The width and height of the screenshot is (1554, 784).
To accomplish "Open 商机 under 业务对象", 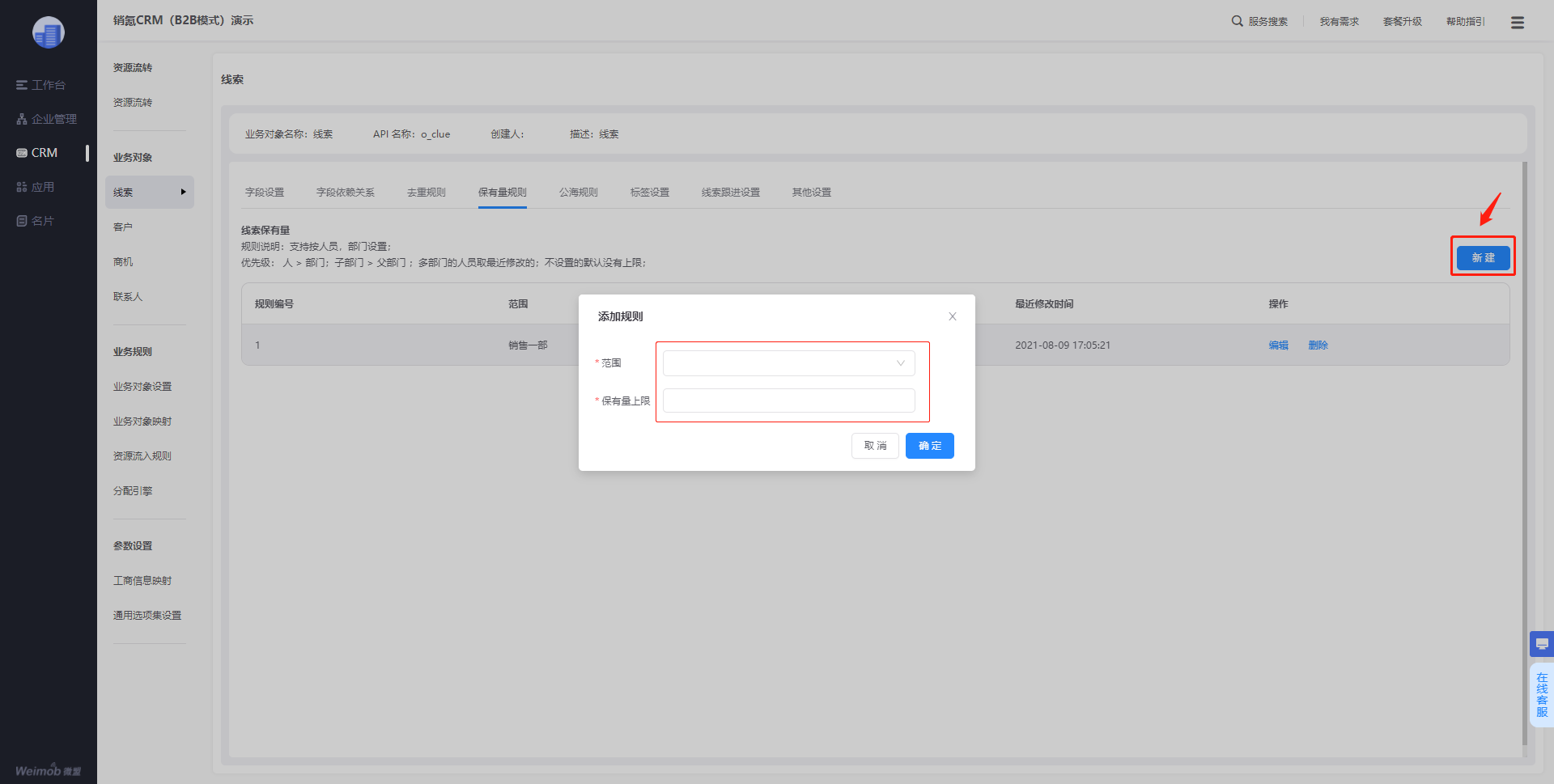I will click(123, 262).
